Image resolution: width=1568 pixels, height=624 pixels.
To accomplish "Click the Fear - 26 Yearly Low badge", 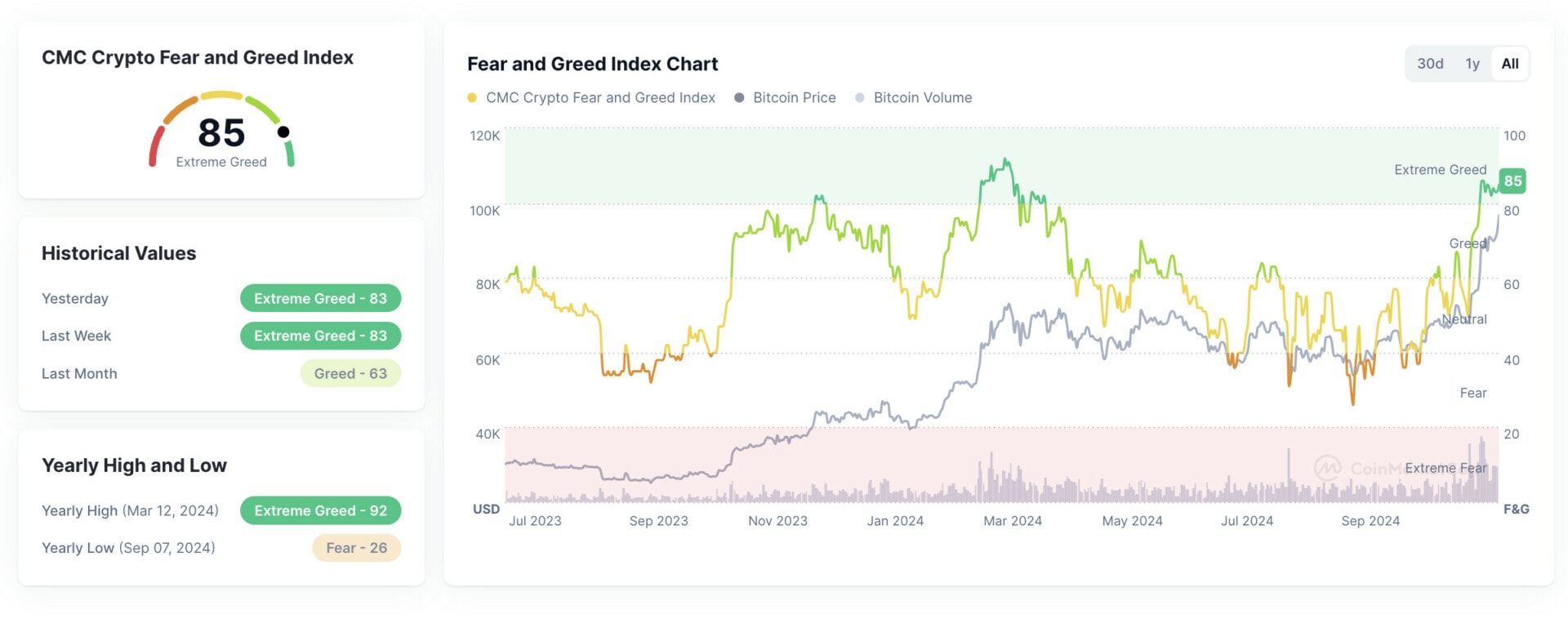I will pos(356,548).
